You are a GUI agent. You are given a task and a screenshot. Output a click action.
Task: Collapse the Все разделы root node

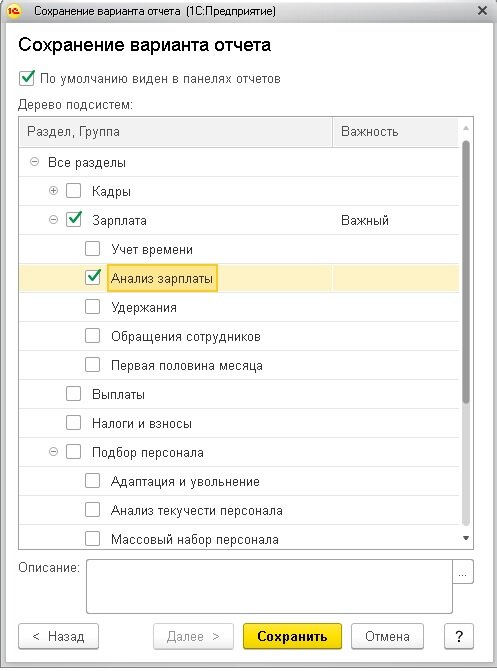pyautogui.click(x=35, y=162)
